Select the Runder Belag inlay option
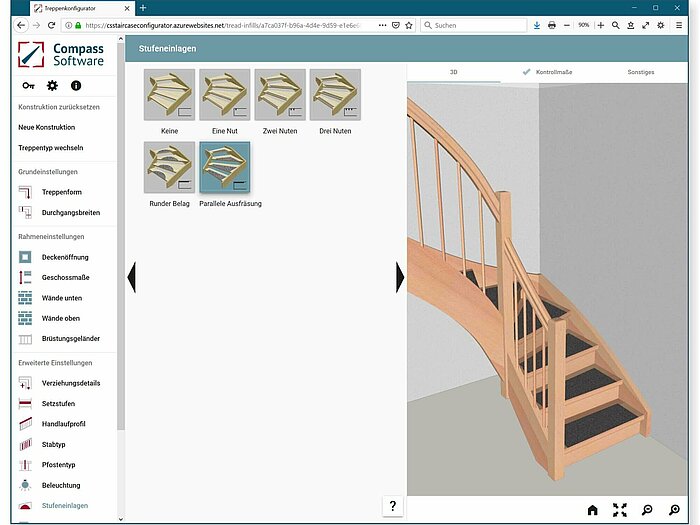This screenshot has height=525, width=700. point(169,167)
